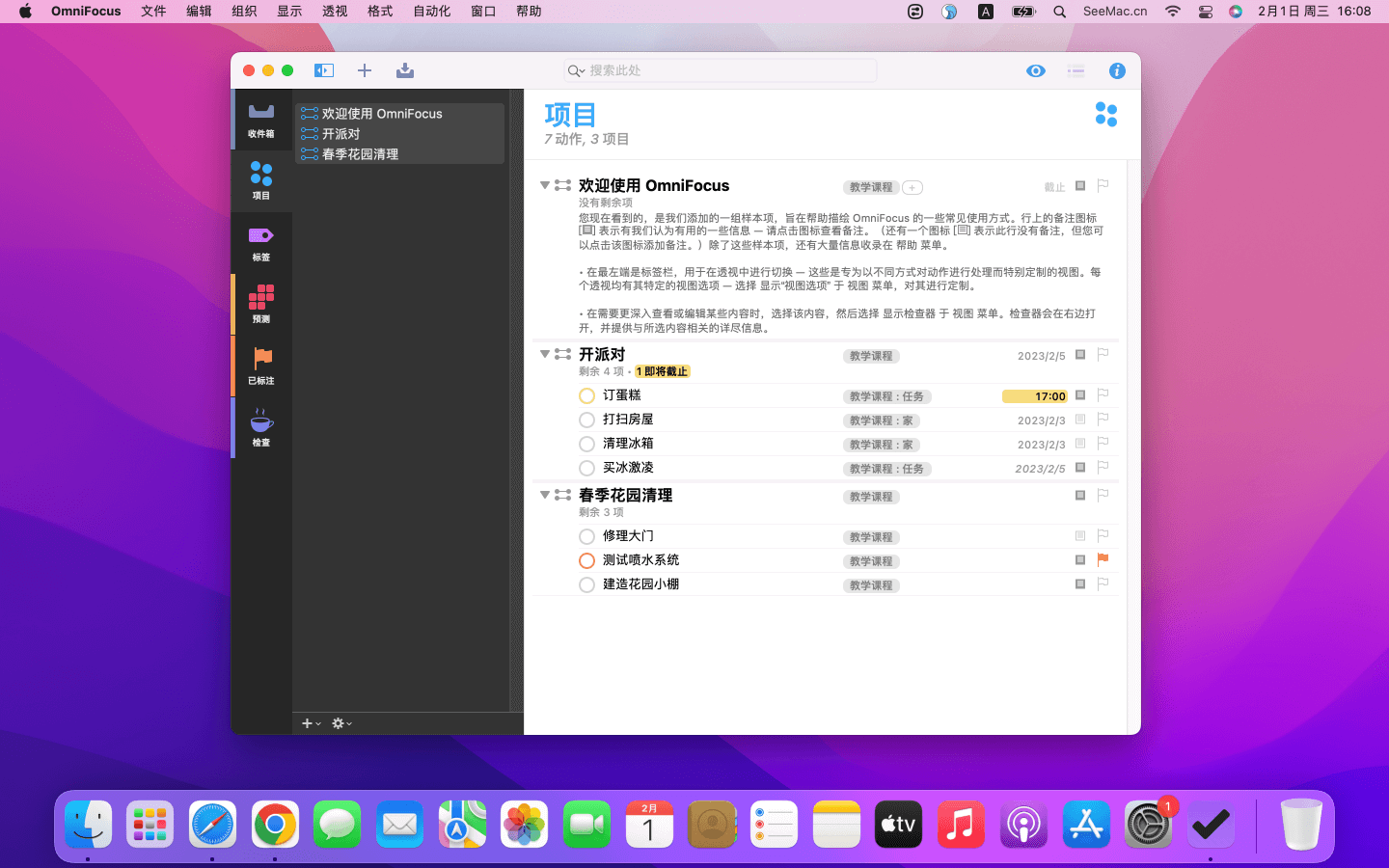The image size is (1389, 868).
Task: Open Control Center in the menu bar
Action: (1206, 12)
